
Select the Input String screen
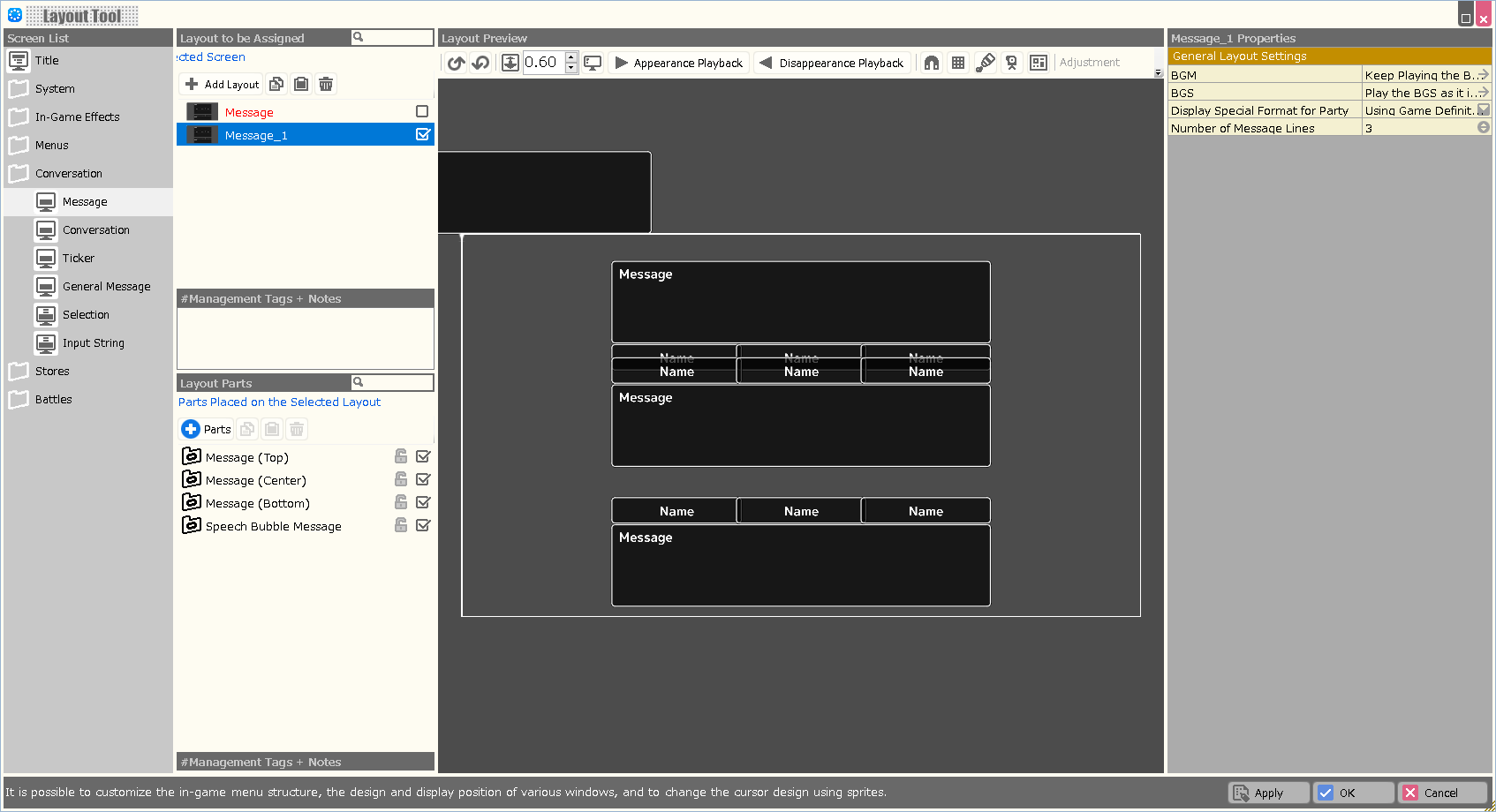point(94,343)
